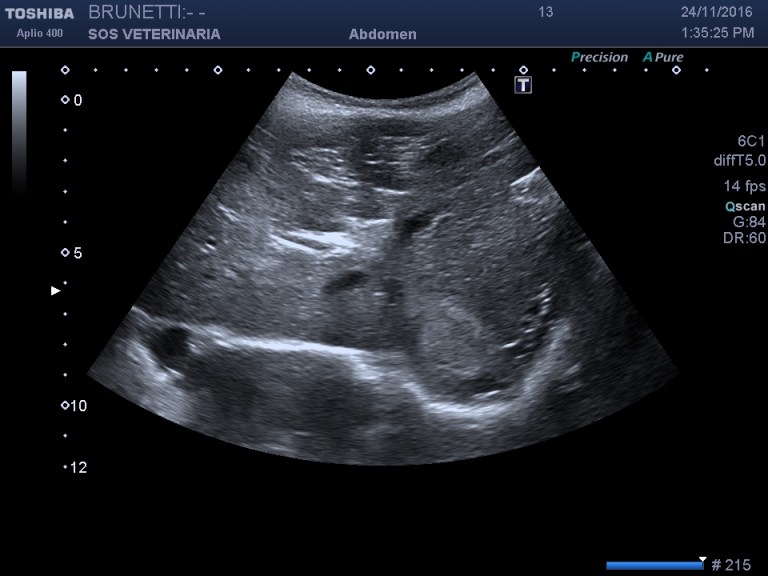This screenshot has width=768, height=576.
Task: Click the depth 12 scale marker
Action: (x=76, y=467)
